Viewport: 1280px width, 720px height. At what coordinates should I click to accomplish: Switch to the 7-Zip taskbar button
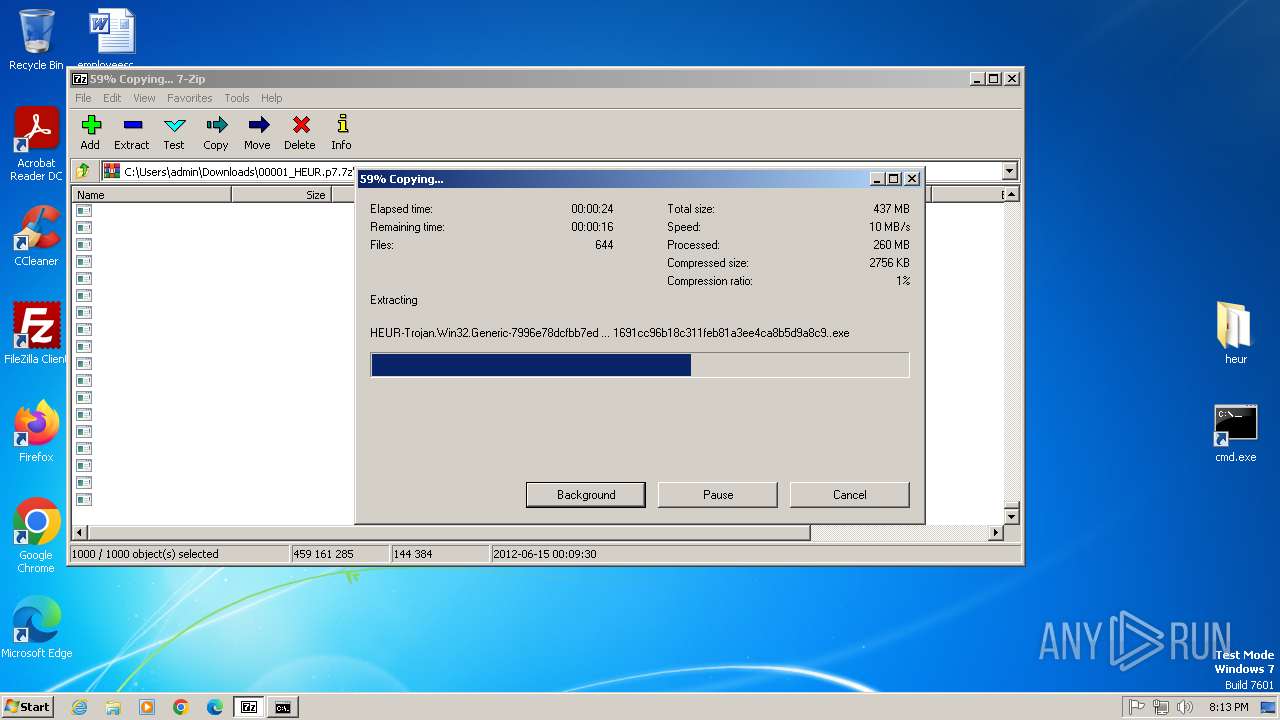pos(249,707)
